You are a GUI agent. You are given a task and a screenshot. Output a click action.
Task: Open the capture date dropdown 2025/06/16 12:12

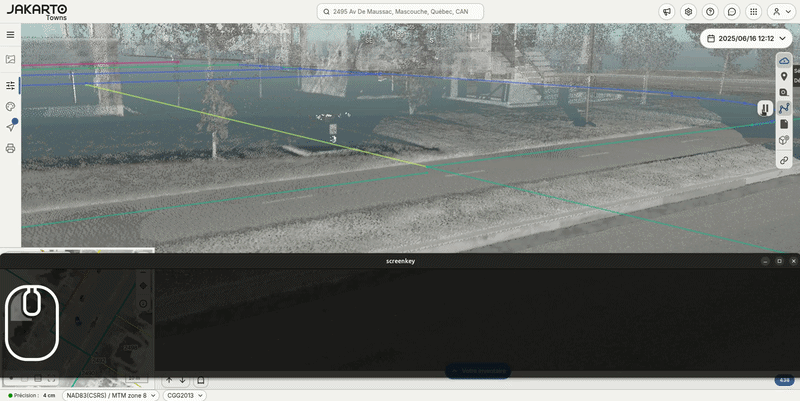coord(746,38)
